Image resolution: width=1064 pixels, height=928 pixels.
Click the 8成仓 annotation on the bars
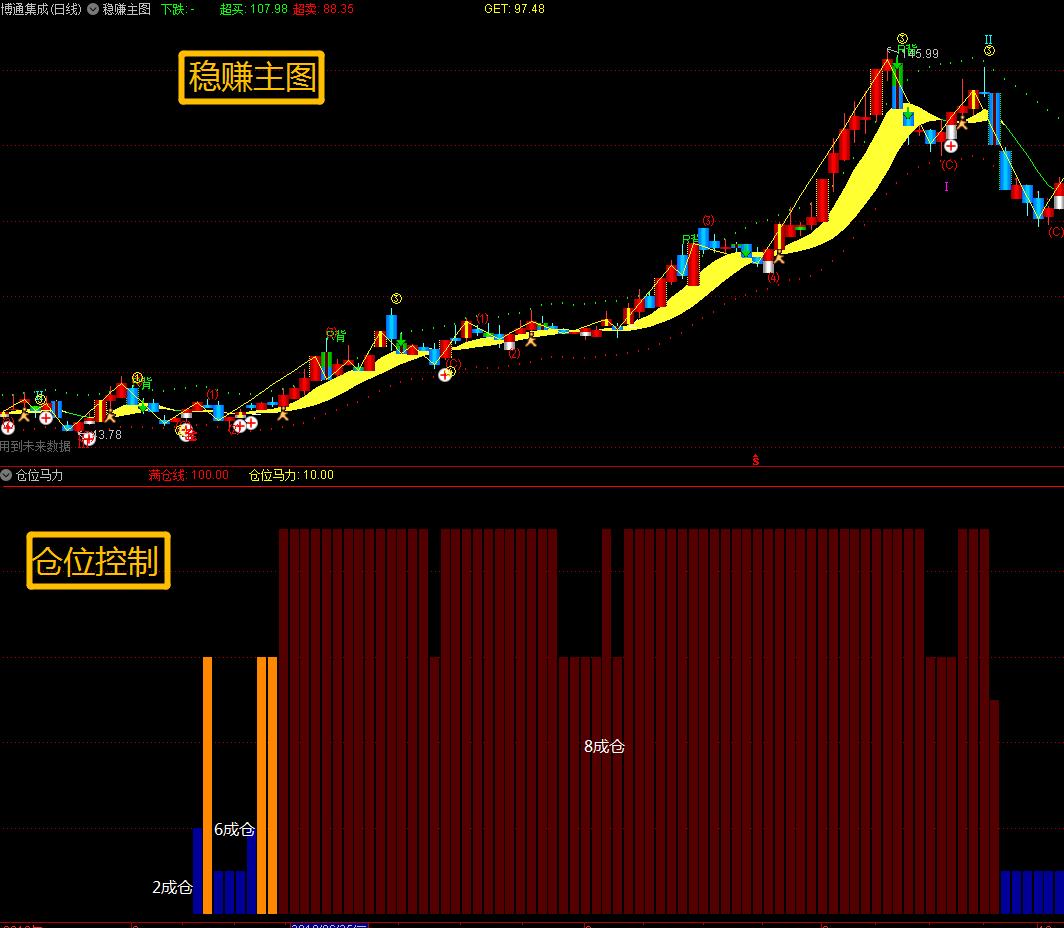[604, 746]
